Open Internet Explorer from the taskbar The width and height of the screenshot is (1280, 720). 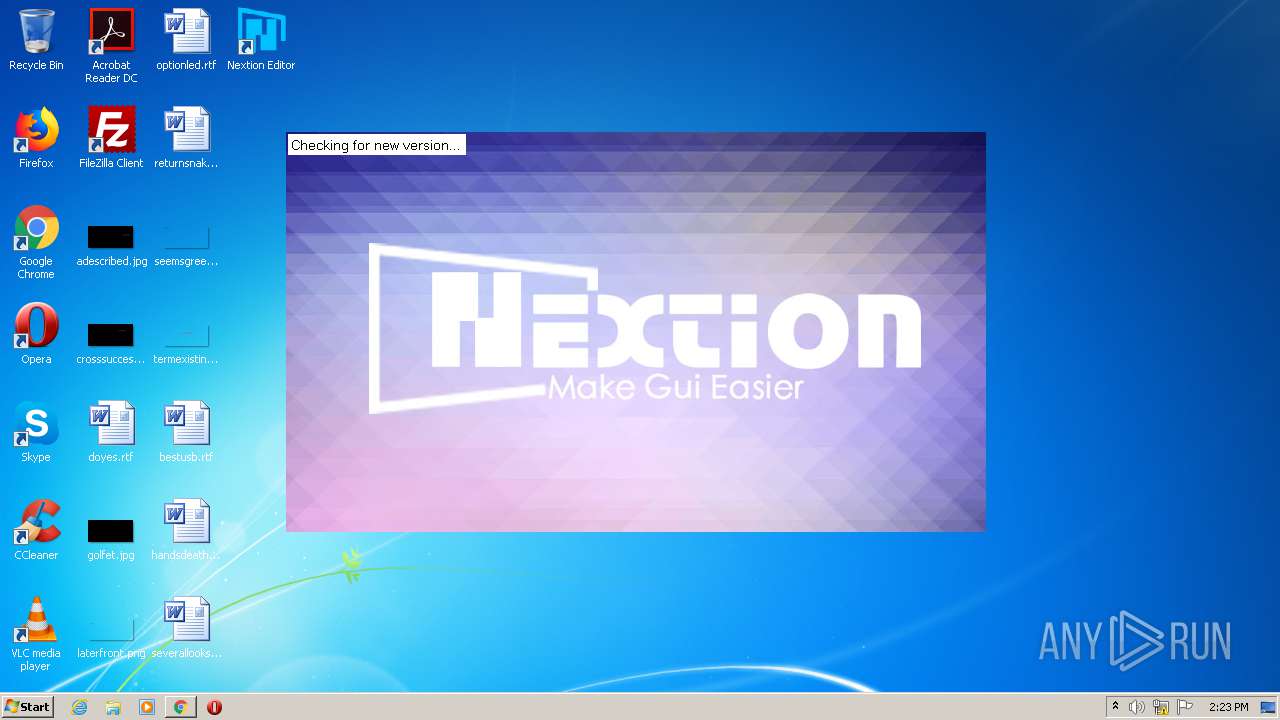coord(79,707)
